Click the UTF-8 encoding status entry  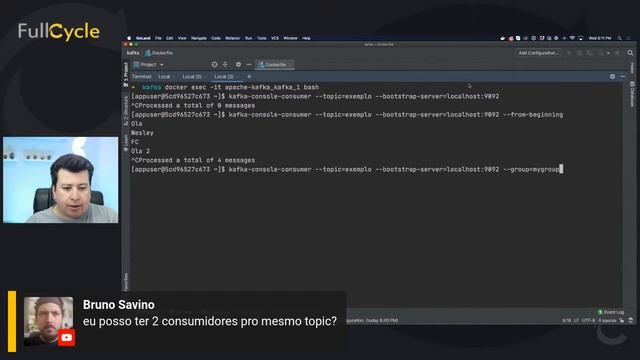coord(588,320)
